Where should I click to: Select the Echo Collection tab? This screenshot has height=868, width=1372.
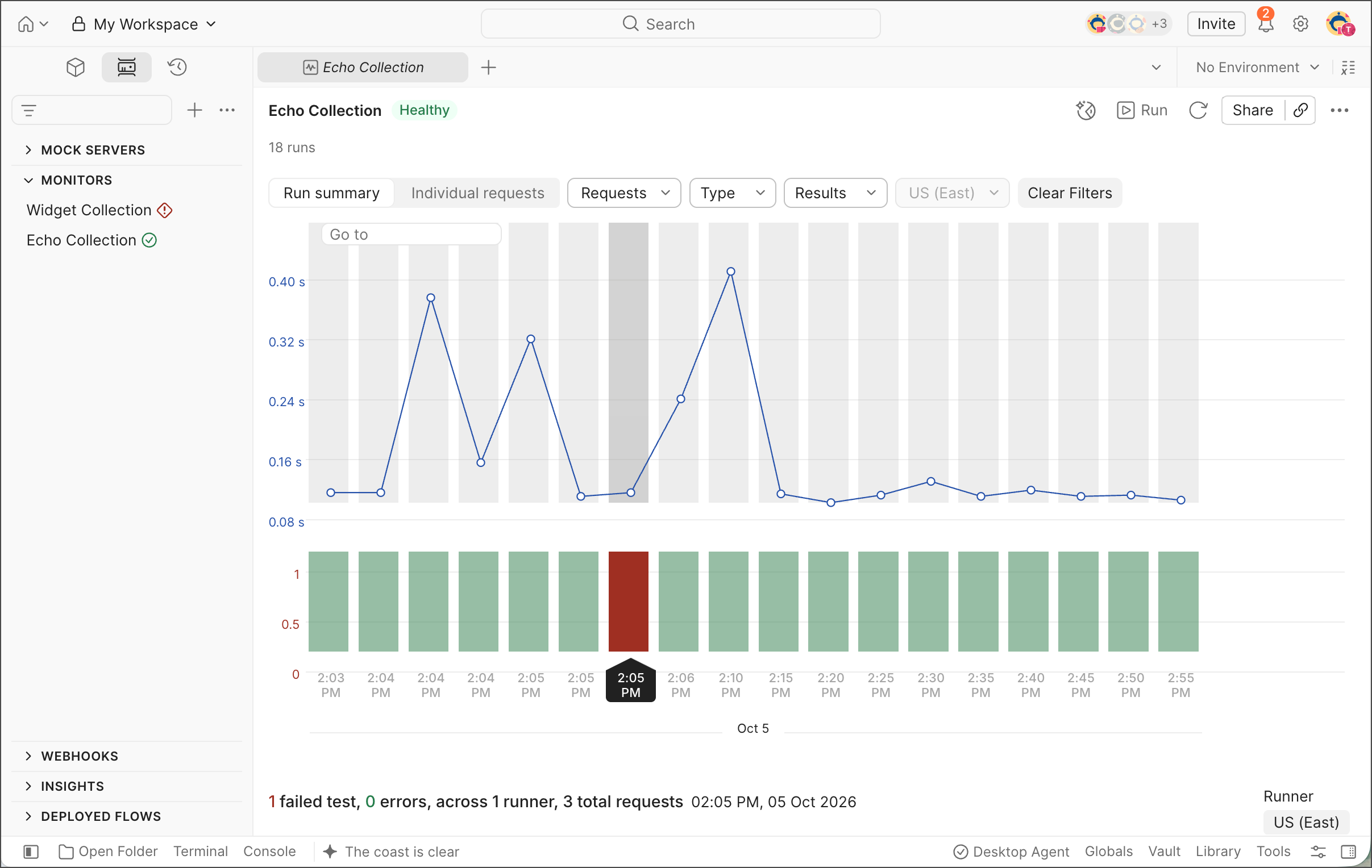(x=363, y=67)
